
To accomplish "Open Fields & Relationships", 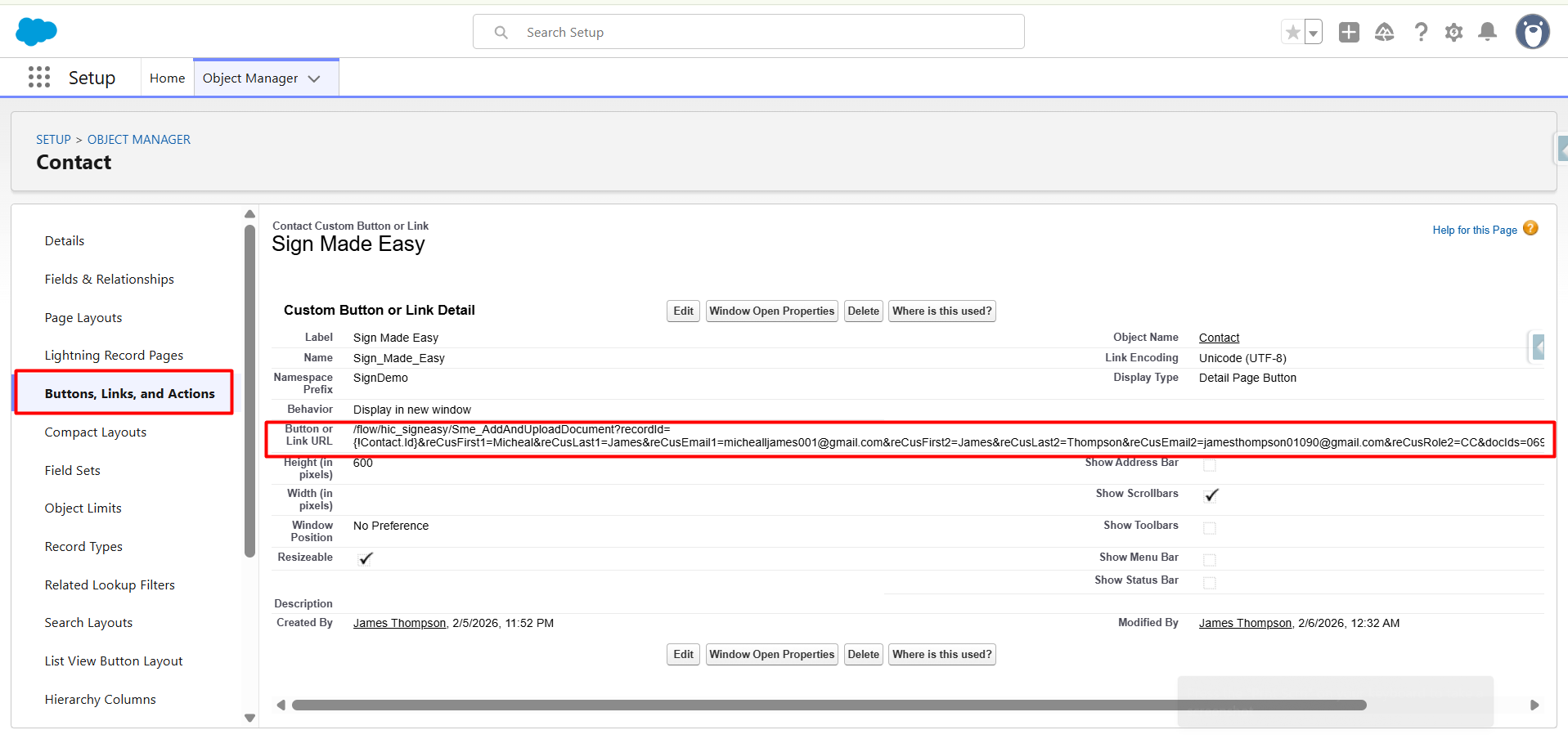I will pos(110,280).
